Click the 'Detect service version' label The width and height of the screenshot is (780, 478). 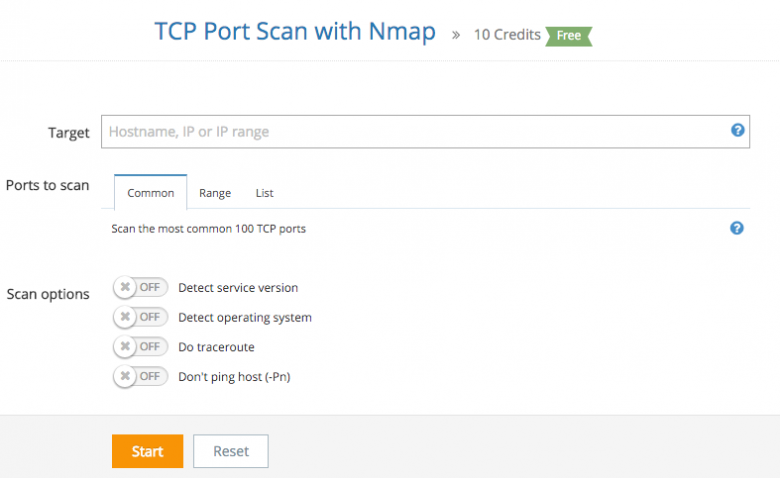coord(238,287)
